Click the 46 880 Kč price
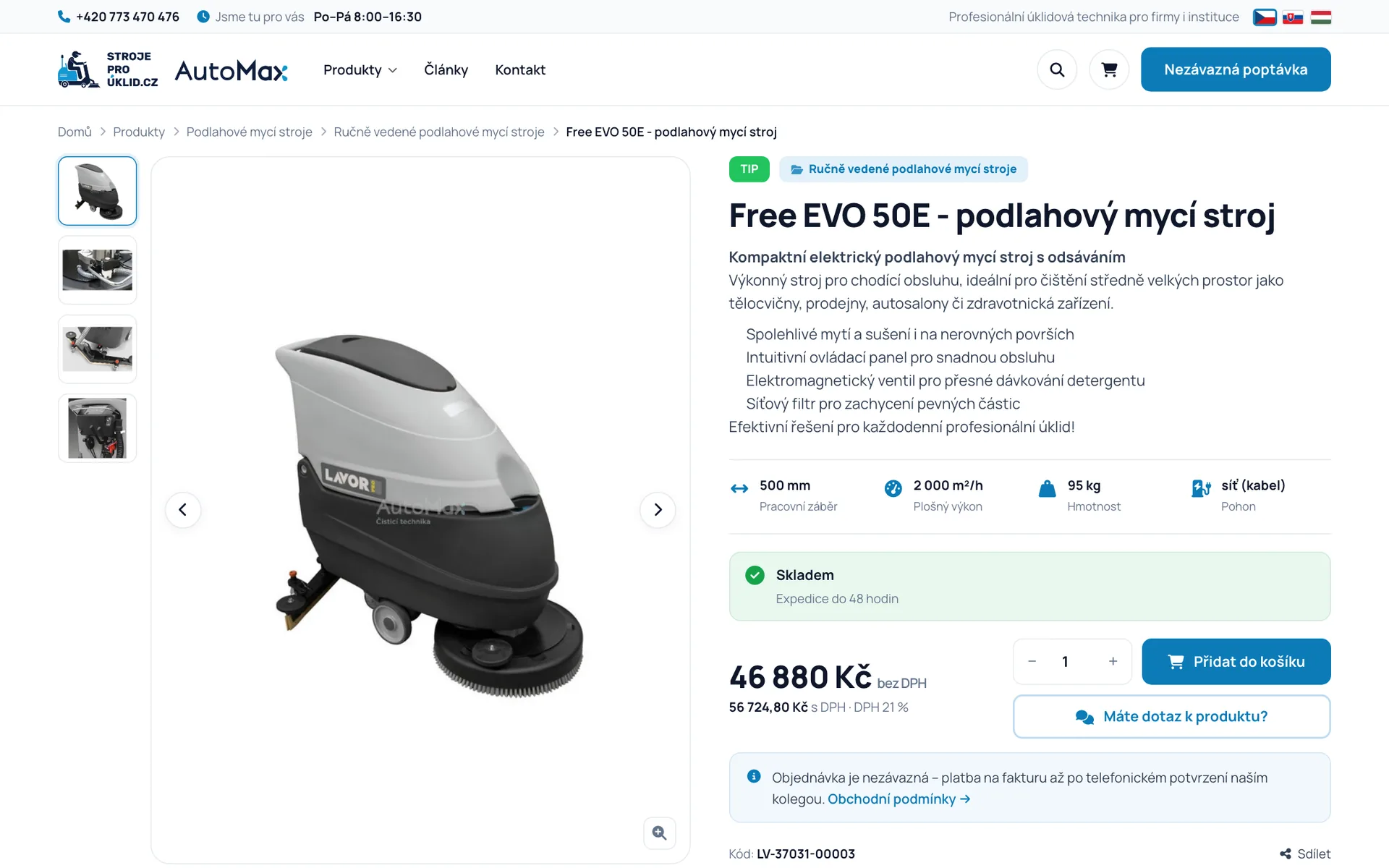The height and width of the screenshot is (868, 1389). click(800, 677)
